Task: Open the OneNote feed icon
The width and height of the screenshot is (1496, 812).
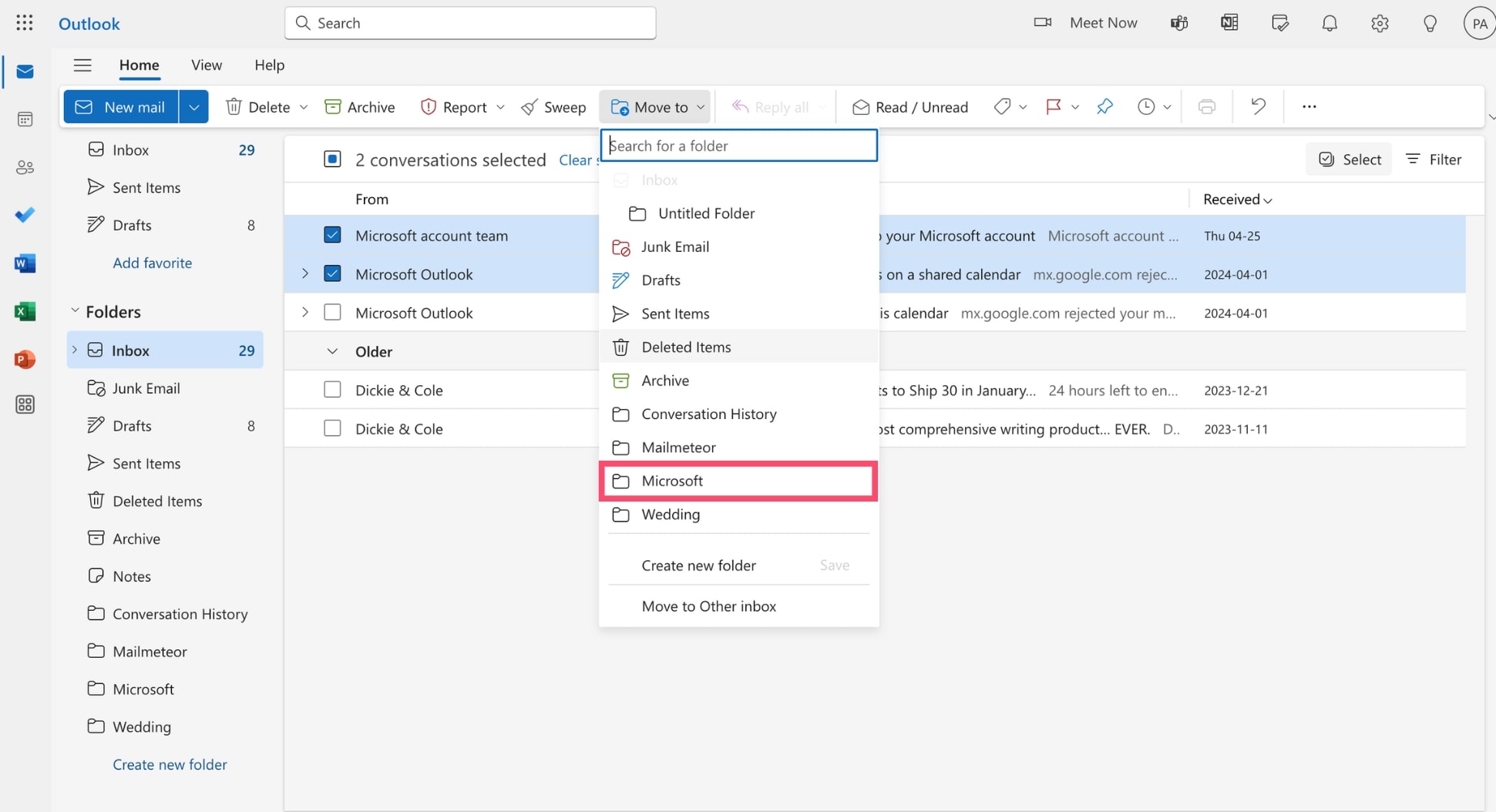Action: (x=1229, y=23)
